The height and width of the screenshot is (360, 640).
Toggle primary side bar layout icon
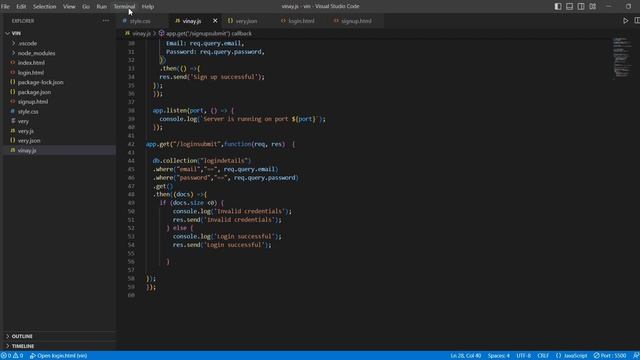(x=558, y=7)
